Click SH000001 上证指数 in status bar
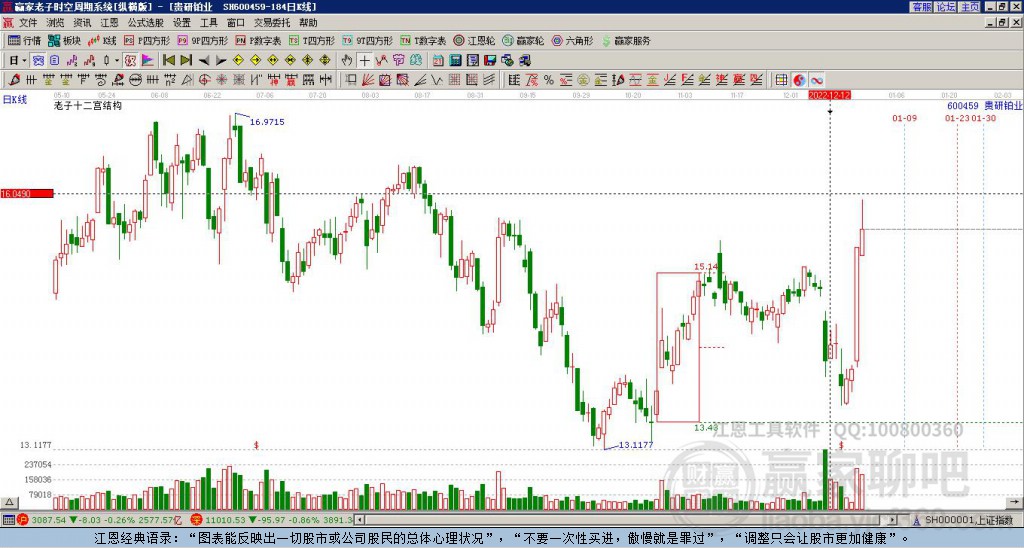Image resolution: width=1024 pixels, height=548 pixels. click(x=969, y=520)
